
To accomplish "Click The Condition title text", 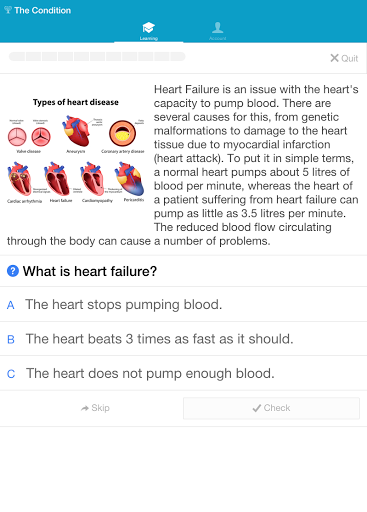I will coord(43,10).
